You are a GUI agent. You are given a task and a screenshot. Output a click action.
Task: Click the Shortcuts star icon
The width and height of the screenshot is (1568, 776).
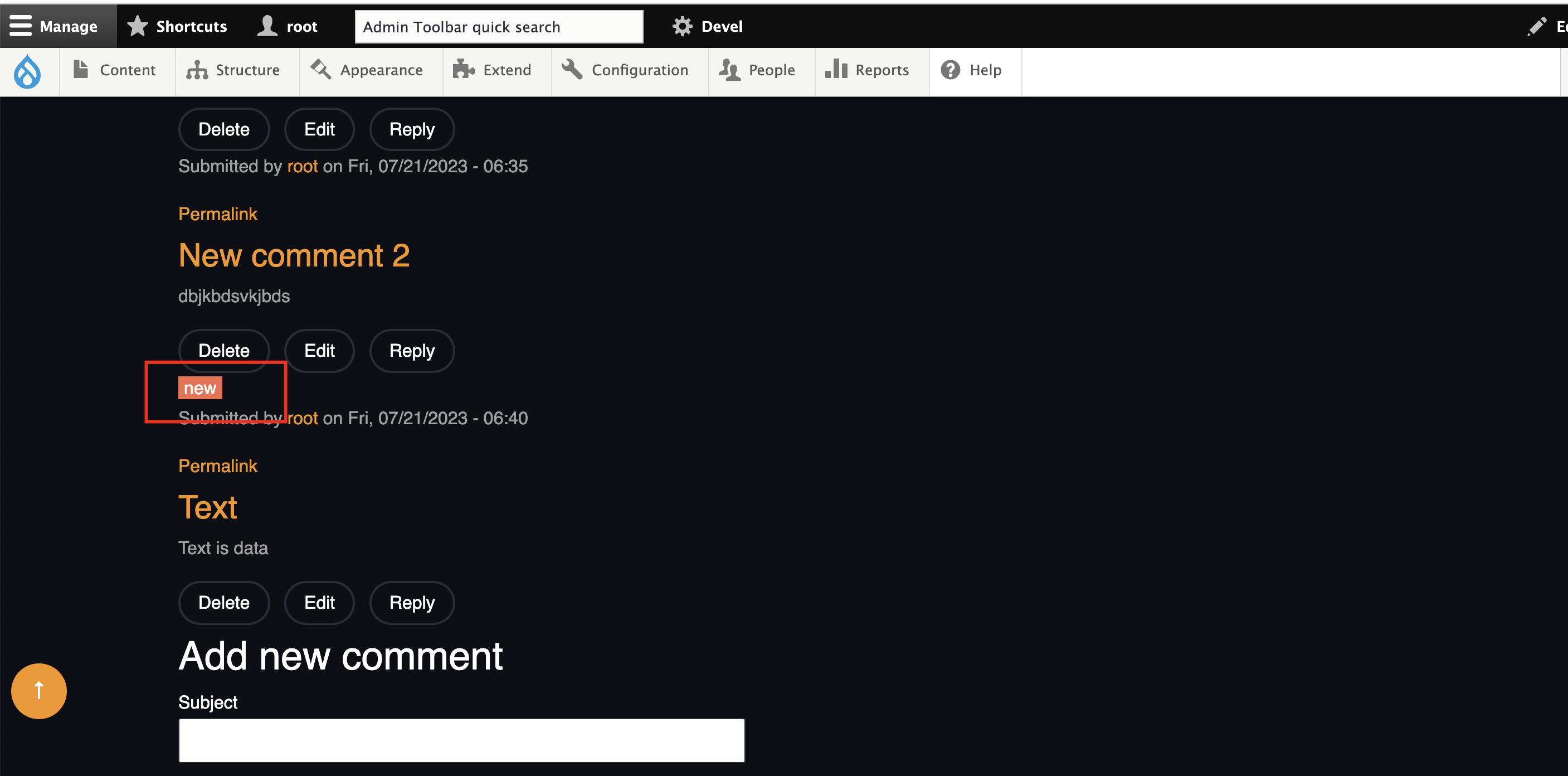tap(138, 26)
